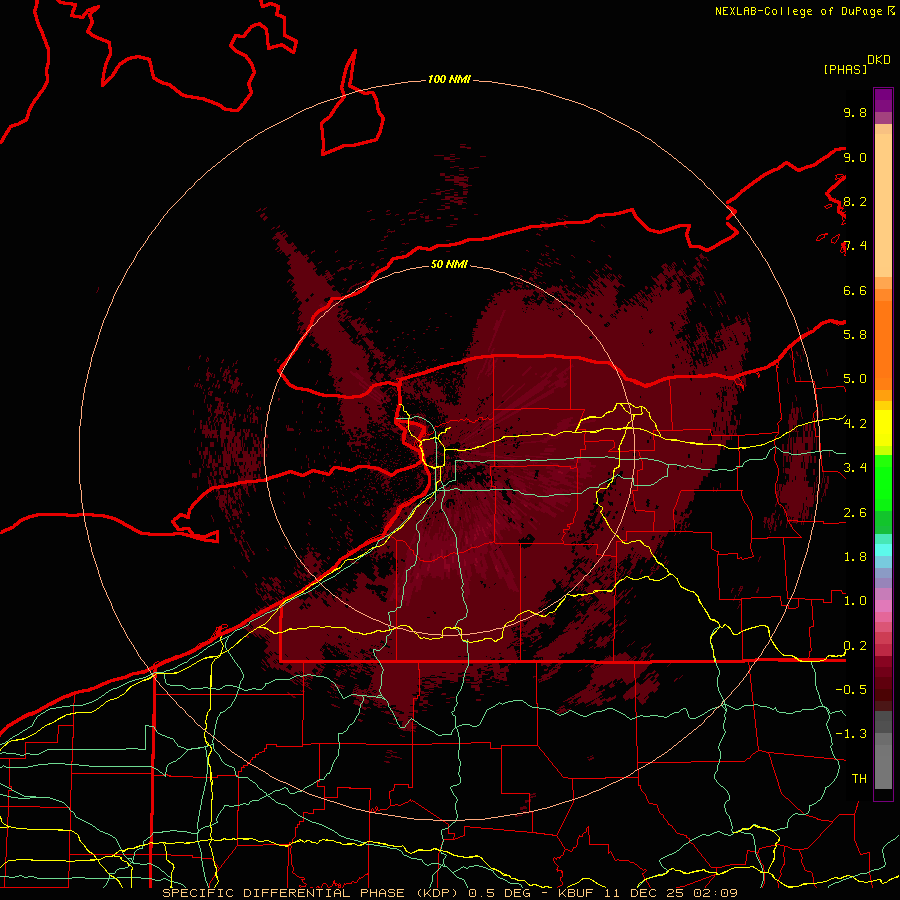Click the SPECIFIC DIFFERENTIAL PHASE (KDP) caption text
The image size is (900, 900).
pos(312,893)
